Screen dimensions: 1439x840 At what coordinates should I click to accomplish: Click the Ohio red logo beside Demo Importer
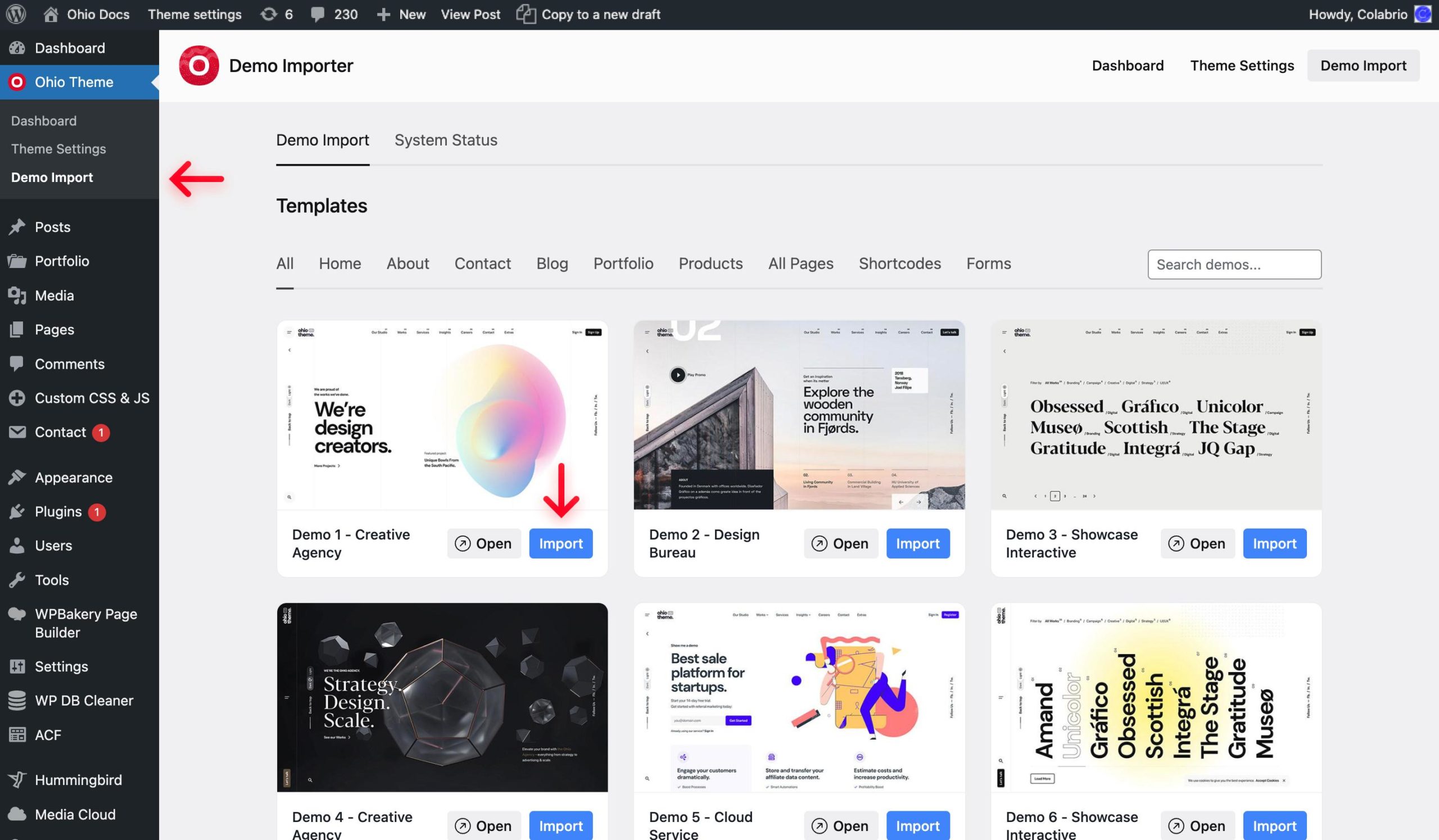pos(199,66)
